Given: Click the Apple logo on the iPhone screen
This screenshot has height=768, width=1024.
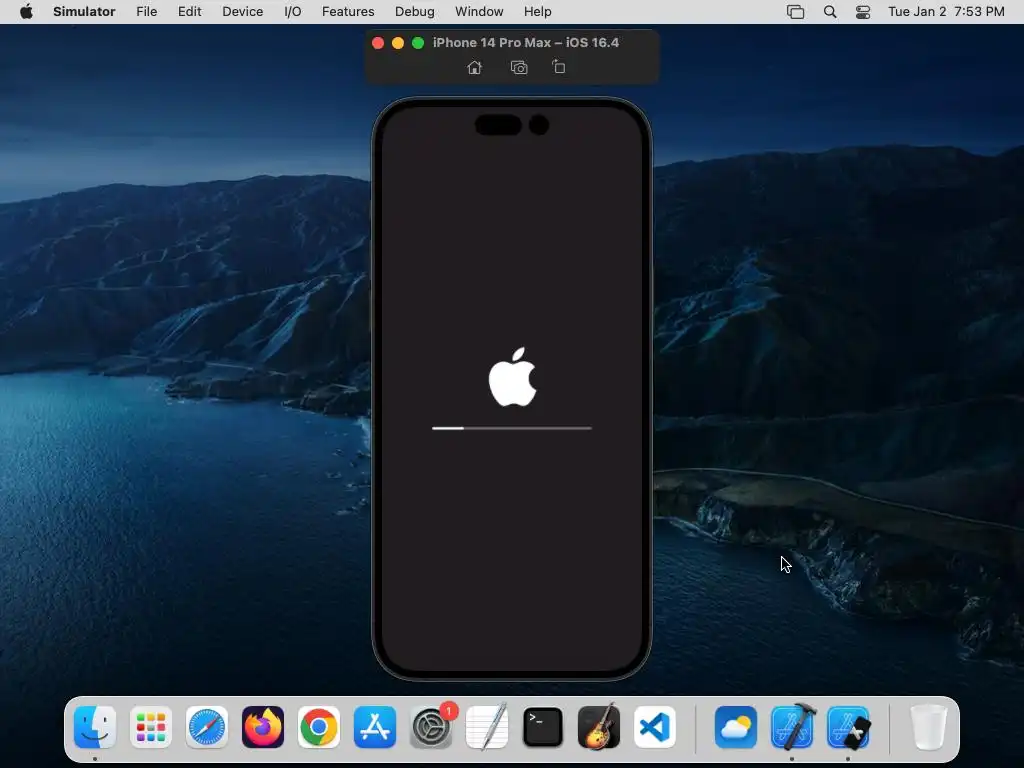Looking at the screenshot, I should coord(513,377).
